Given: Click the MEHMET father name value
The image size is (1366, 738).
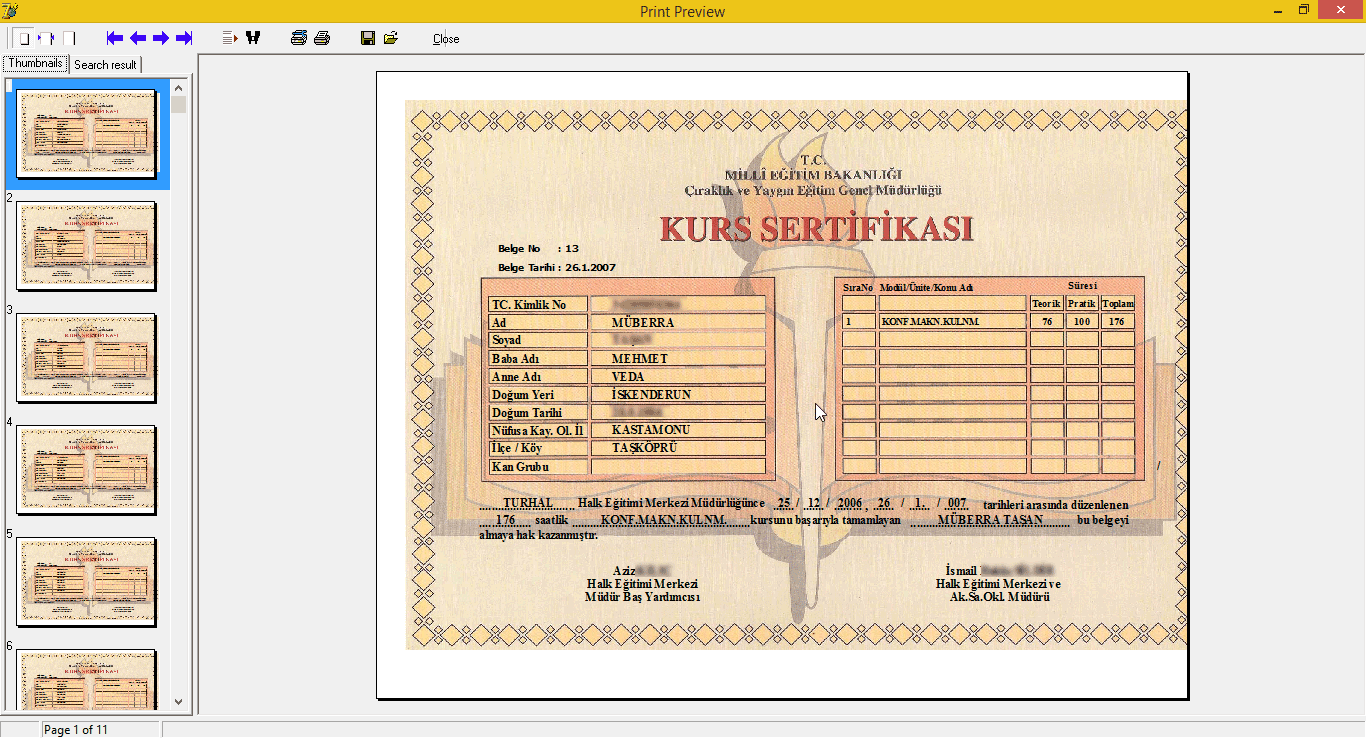Looking at the screenshot, I should click(640, 359).
